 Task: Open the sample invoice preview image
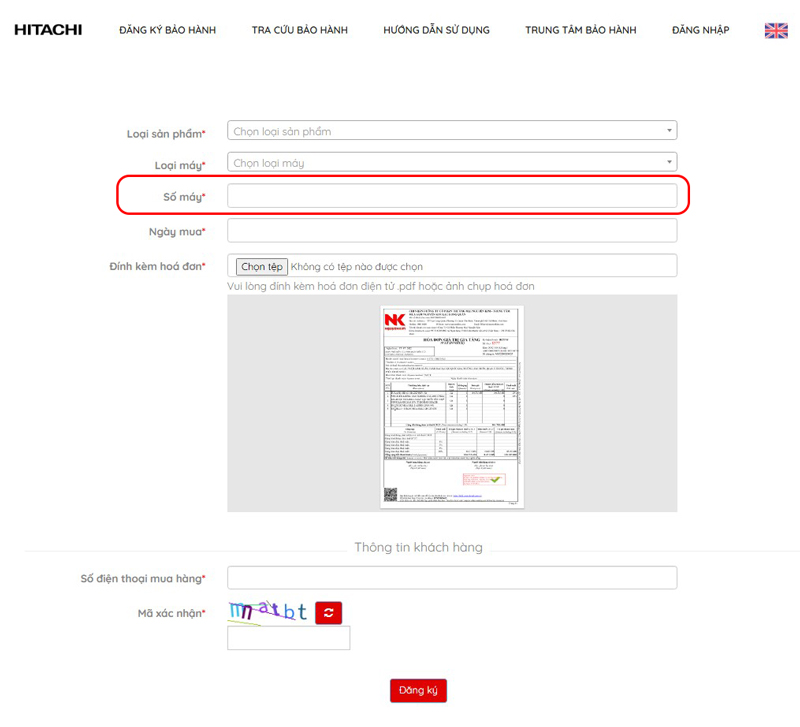pos(452,406)
